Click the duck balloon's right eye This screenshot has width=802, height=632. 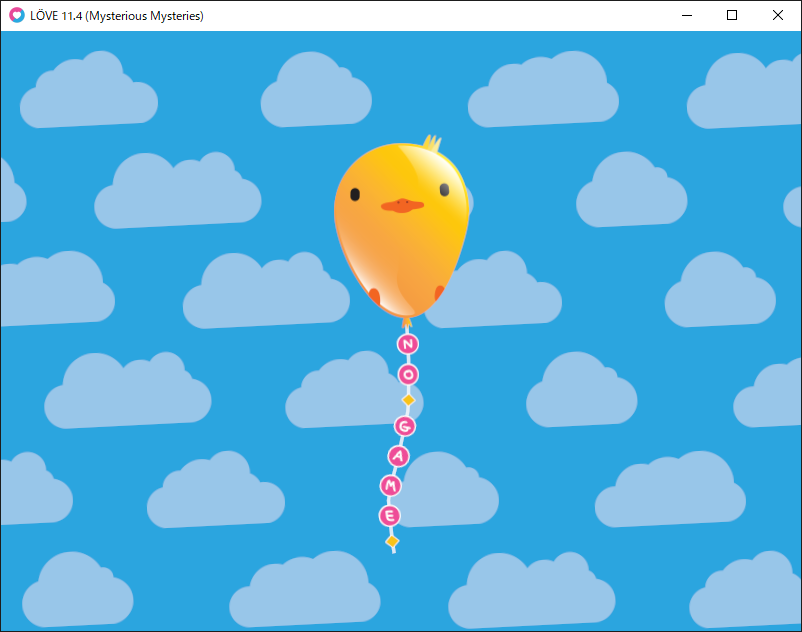tap(444, 189)
